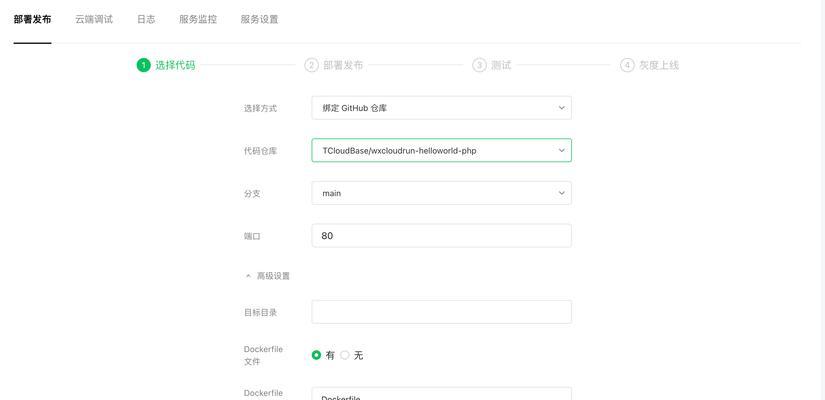The image size is (825, 400).
Task: Click step 3 circle icon for 测试
Action: [479, 65]
